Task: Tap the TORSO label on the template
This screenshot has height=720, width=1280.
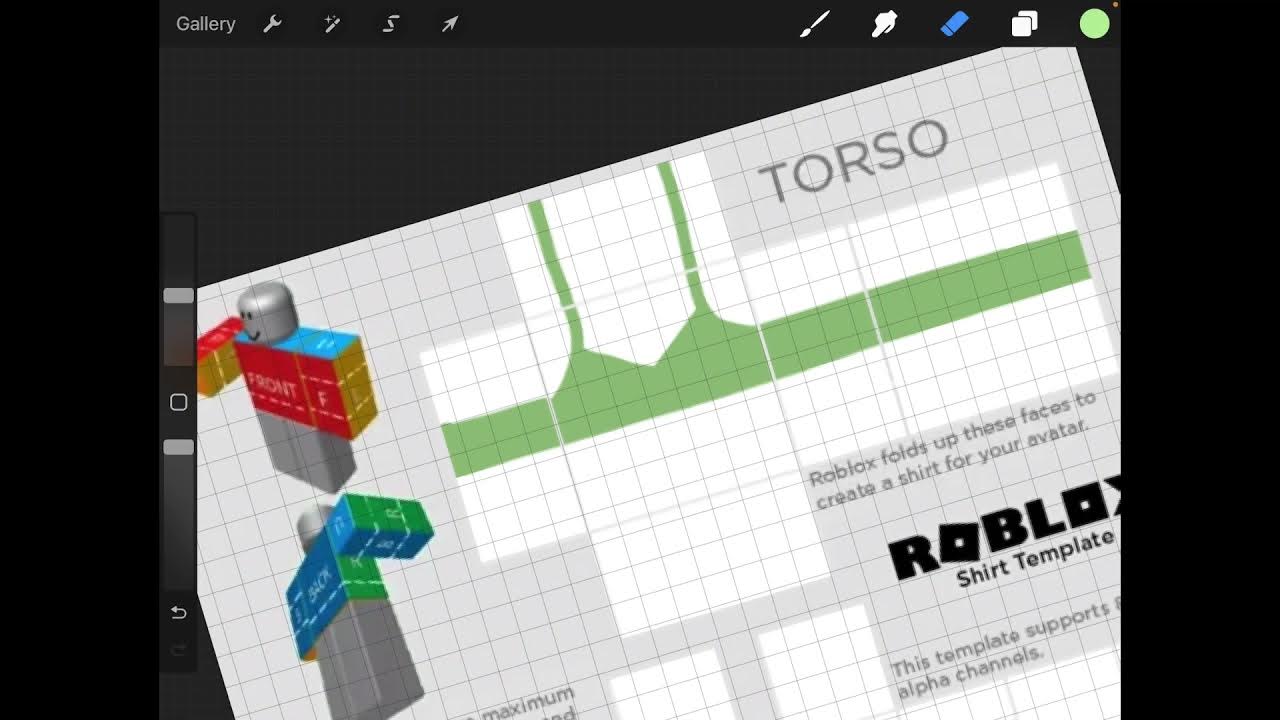Action: click(853, 160)
